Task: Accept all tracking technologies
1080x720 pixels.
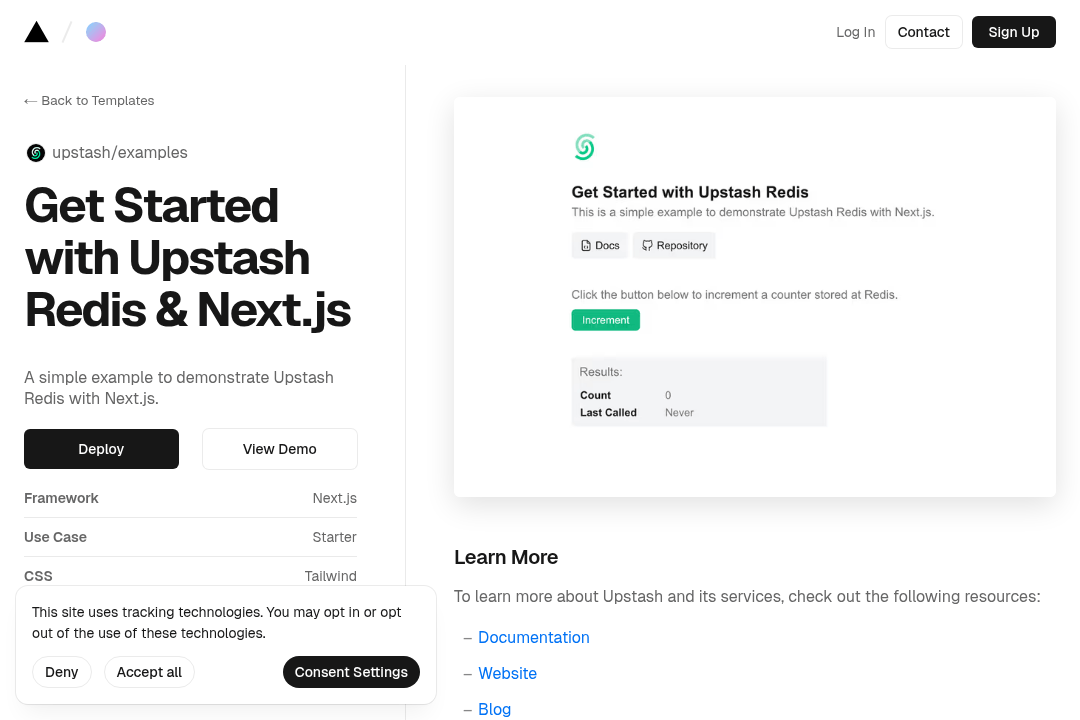Action: click(149, 672)
